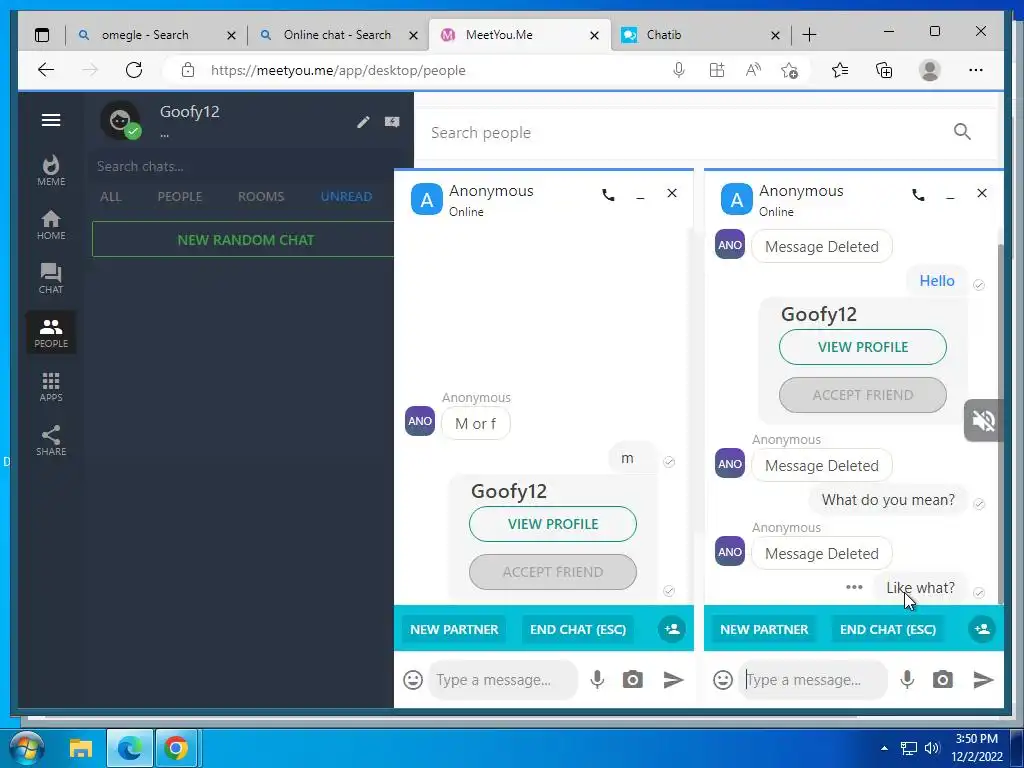This screenshot has width=1024, height=768.
Task: Record voice message in right chat
Action: pos(907,680)
